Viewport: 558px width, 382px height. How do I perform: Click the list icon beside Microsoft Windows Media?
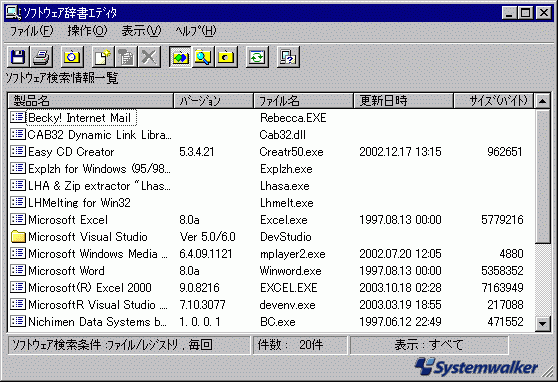18,253
